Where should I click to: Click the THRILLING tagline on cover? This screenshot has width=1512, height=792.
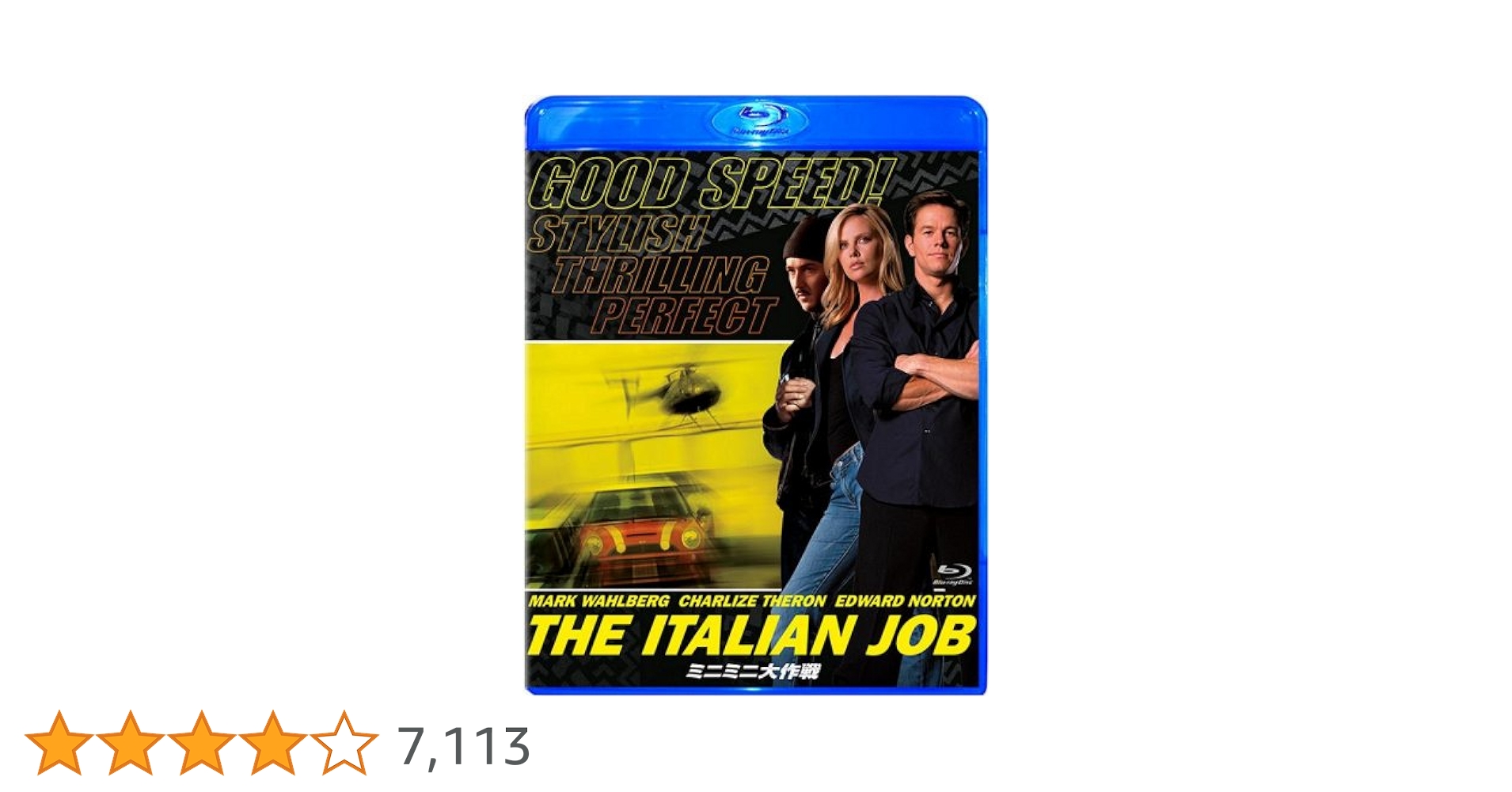click(x=661, y=275)
